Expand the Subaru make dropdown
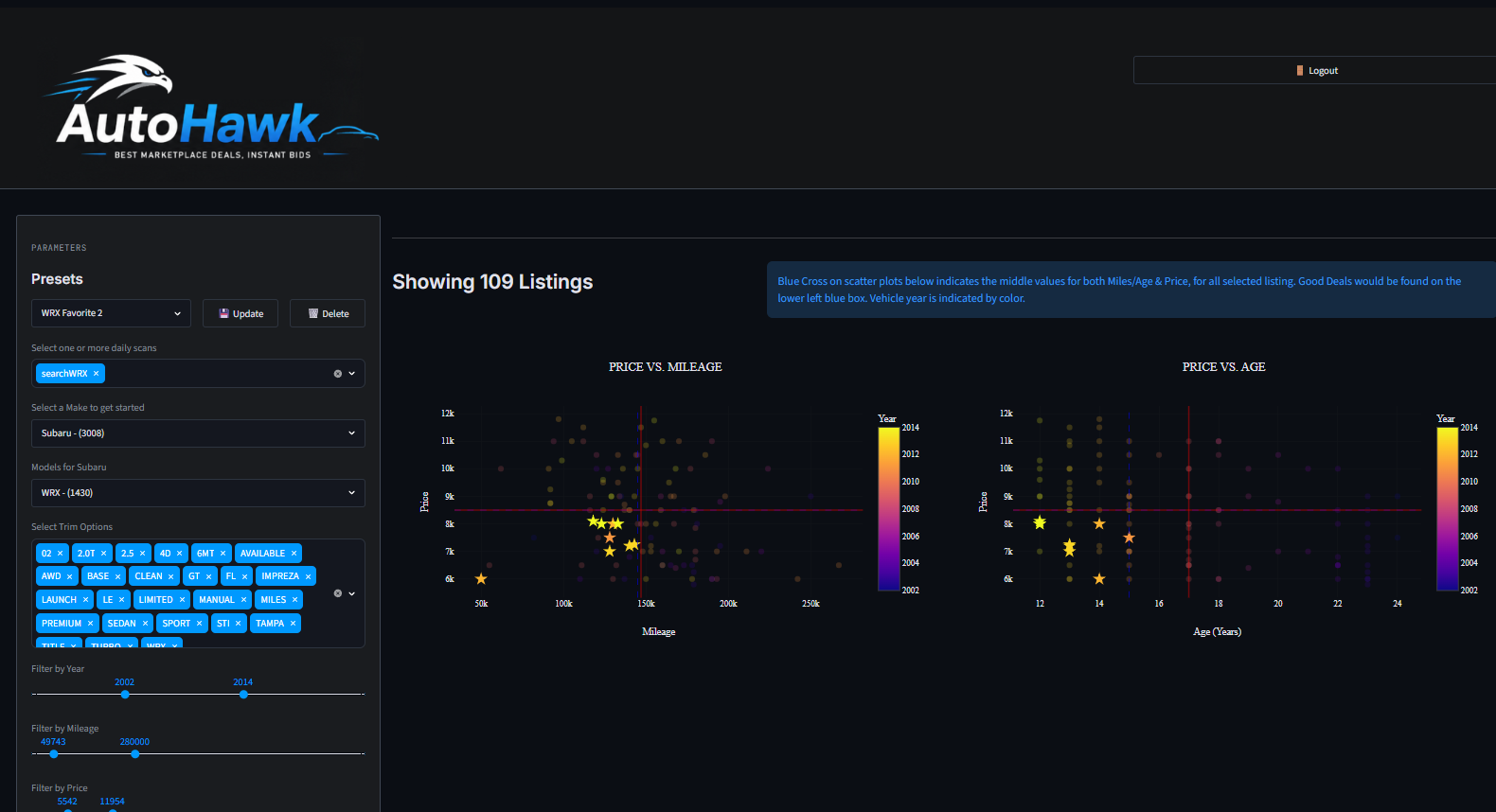Image resolution: width=1496 pixels, height=812 pixels. 198,433
